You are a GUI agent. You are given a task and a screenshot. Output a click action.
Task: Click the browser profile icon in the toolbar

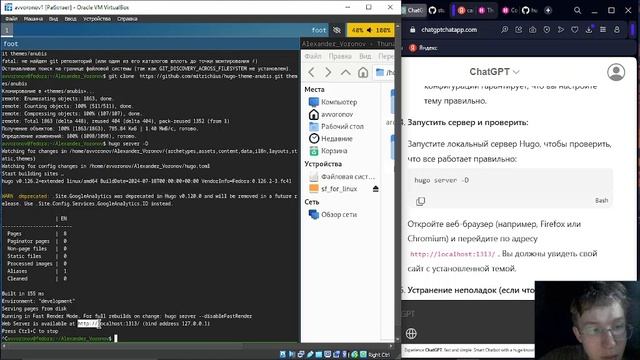617,30
